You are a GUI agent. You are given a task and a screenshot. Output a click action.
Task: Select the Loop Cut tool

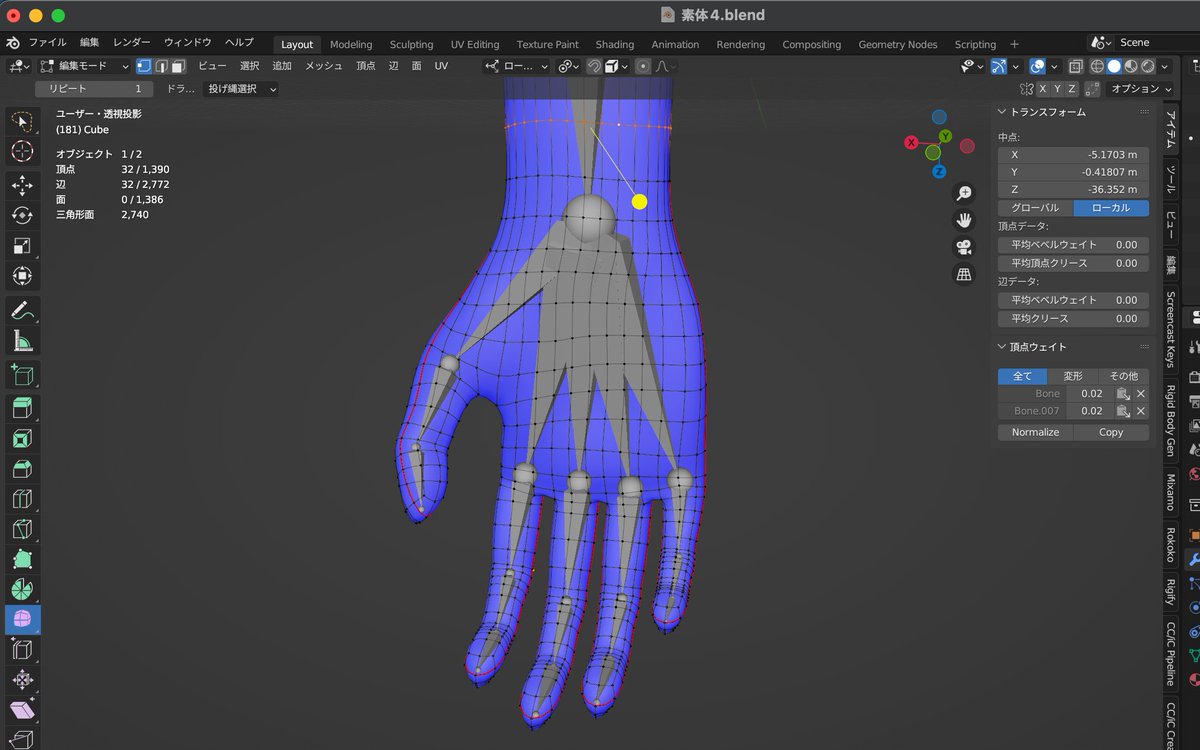(x=22, y=499)
